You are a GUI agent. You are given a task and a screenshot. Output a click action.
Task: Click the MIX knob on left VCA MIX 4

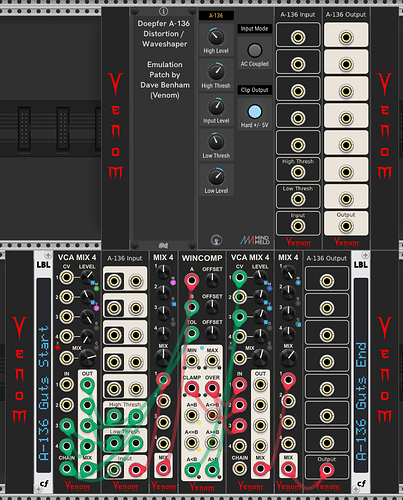coord(87,358)
